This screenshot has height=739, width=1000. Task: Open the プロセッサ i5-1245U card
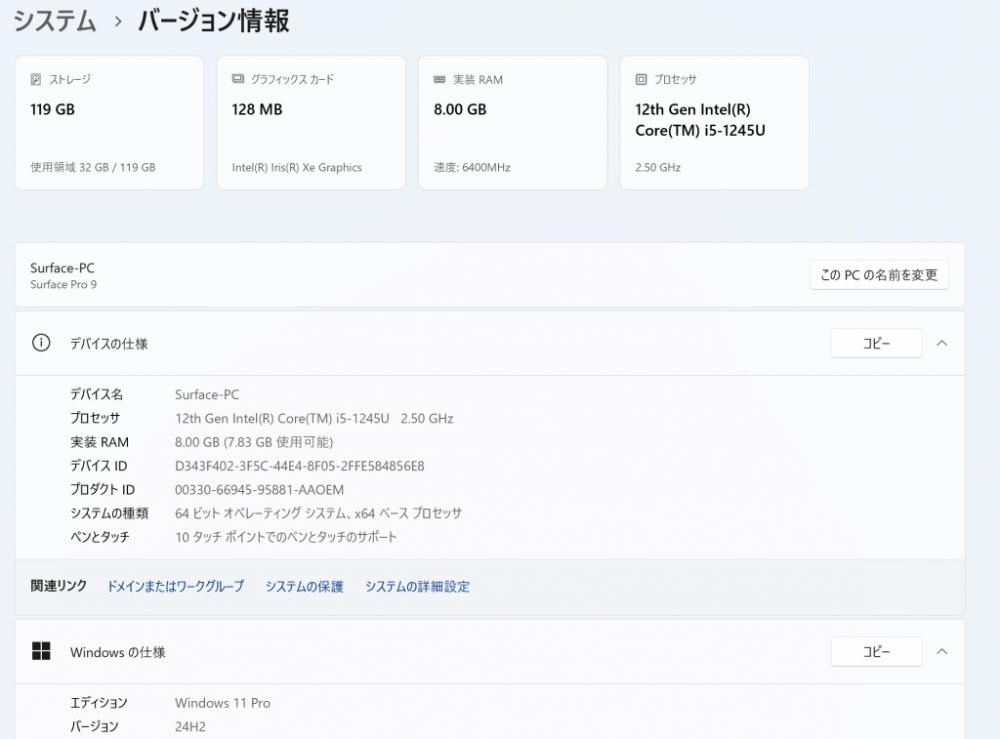click(714, 122)
